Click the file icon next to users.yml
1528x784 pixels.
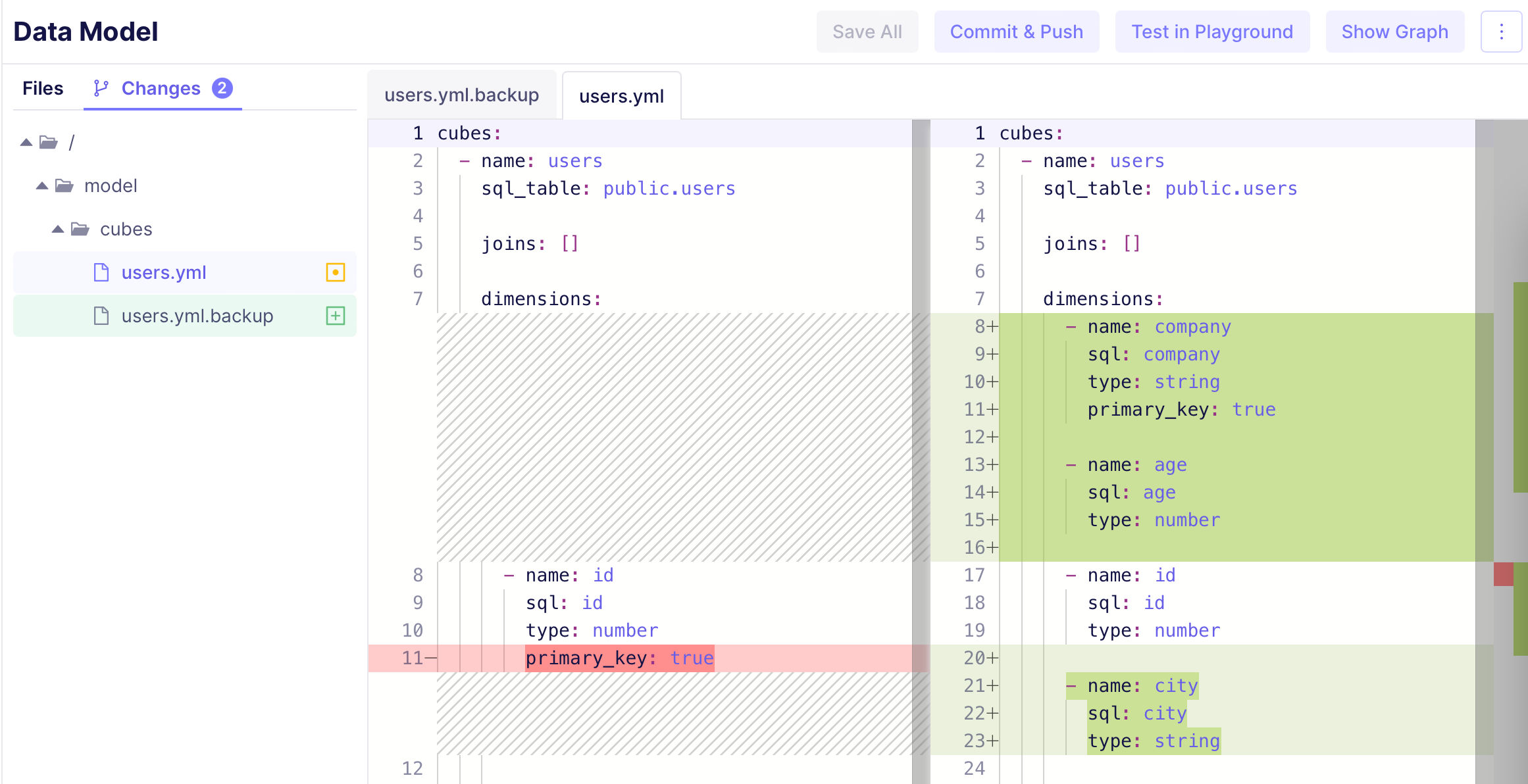pyautogui.click(x=101, y=272)
